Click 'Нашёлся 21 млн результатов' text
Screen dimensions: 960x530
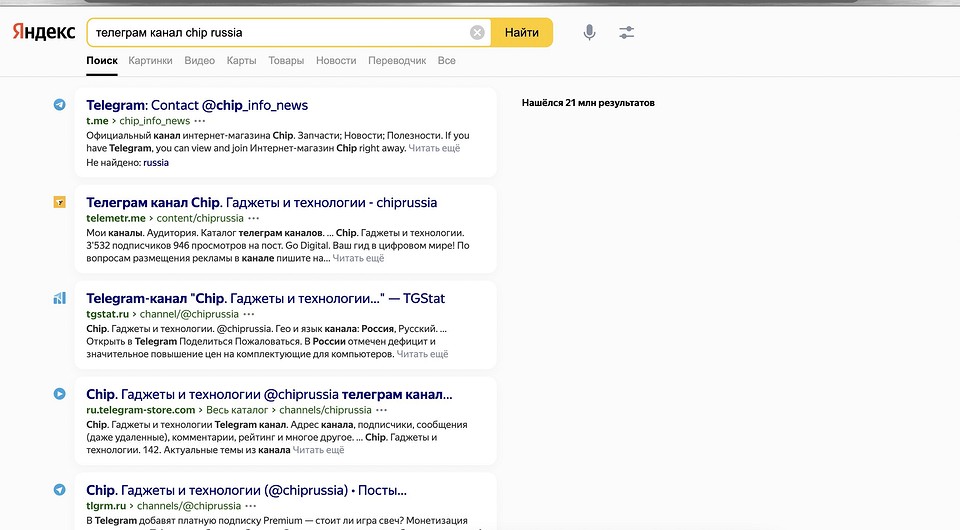click(x=588, y=103)
